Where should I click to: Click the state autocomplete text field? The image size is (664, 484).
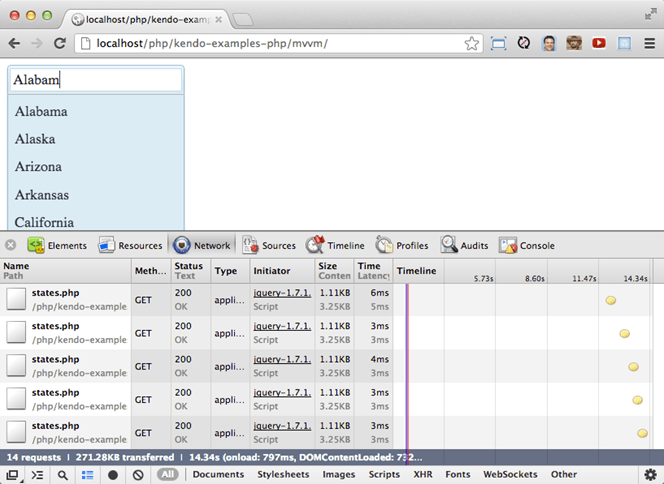tap(95, 80)
